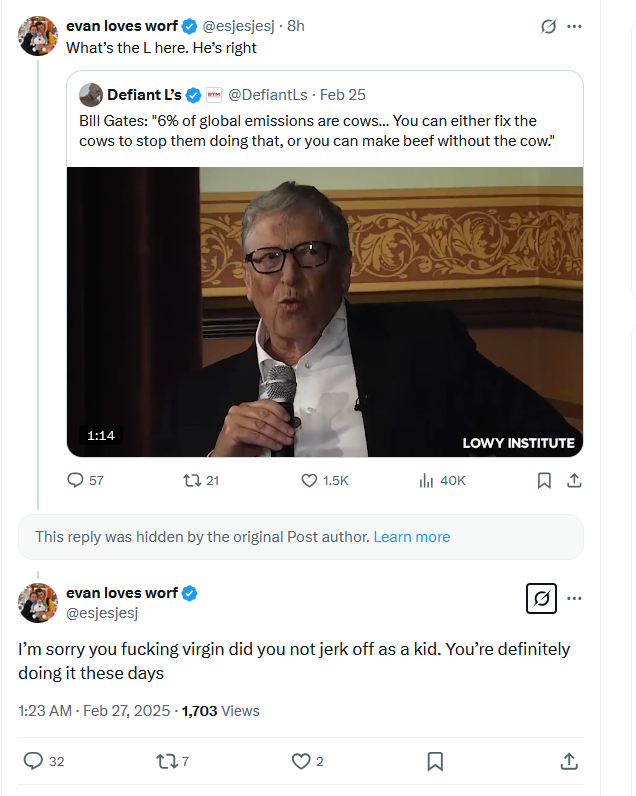Image resolution: width=636 pixels, height=796 pixels.
Task: Bookmark the bottom reply post
Action: [x=435, y=761]
